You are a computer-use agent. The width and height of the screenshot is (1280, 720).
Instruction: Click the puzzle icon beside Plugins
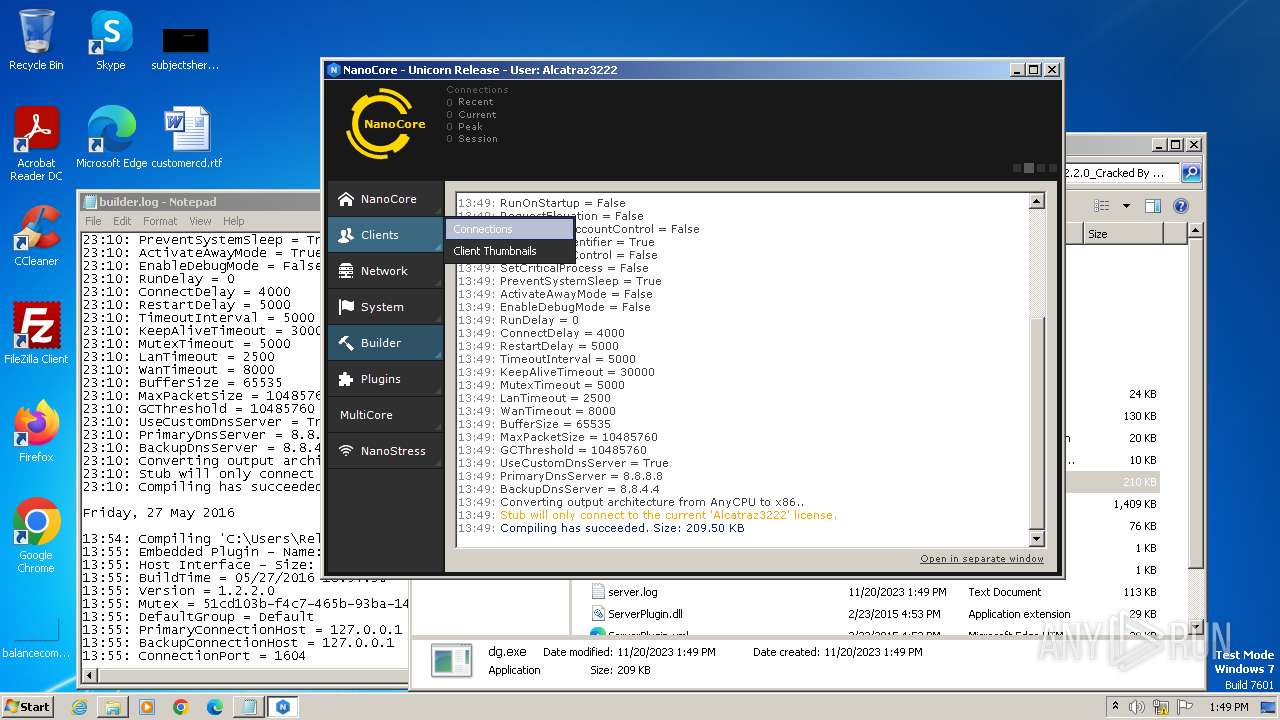click(346, 379)
